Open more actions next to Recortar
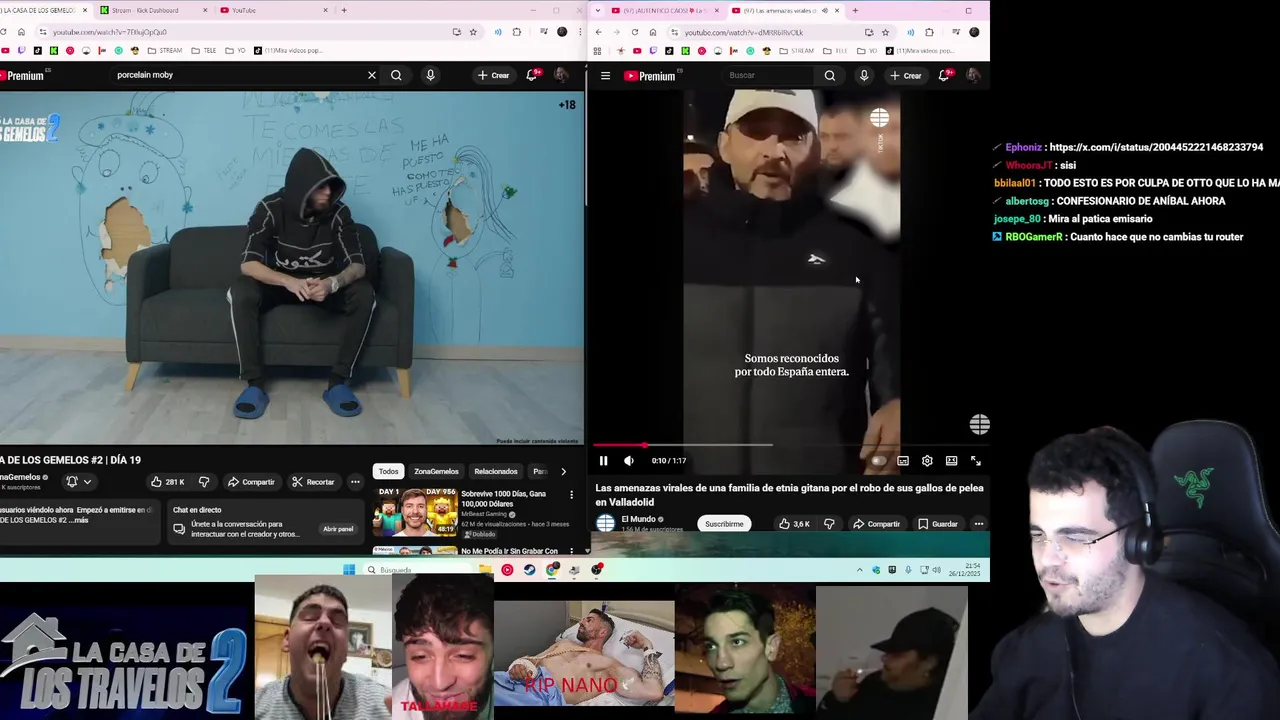The width and height of the screenshot is (1280, 720). [x=355, y=482]
